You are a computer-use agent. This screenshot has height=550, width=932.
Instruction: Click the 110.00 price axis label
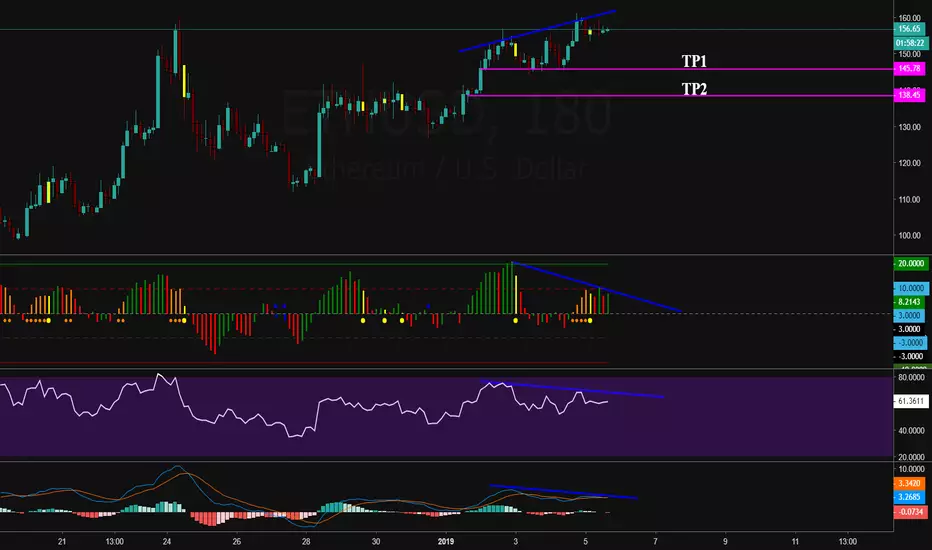point(909,199)
